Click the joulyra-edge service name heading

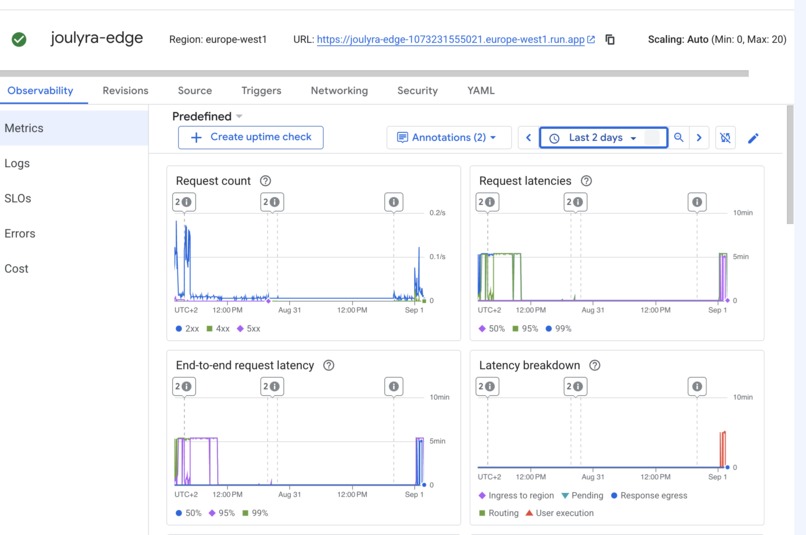click(97, 38)
